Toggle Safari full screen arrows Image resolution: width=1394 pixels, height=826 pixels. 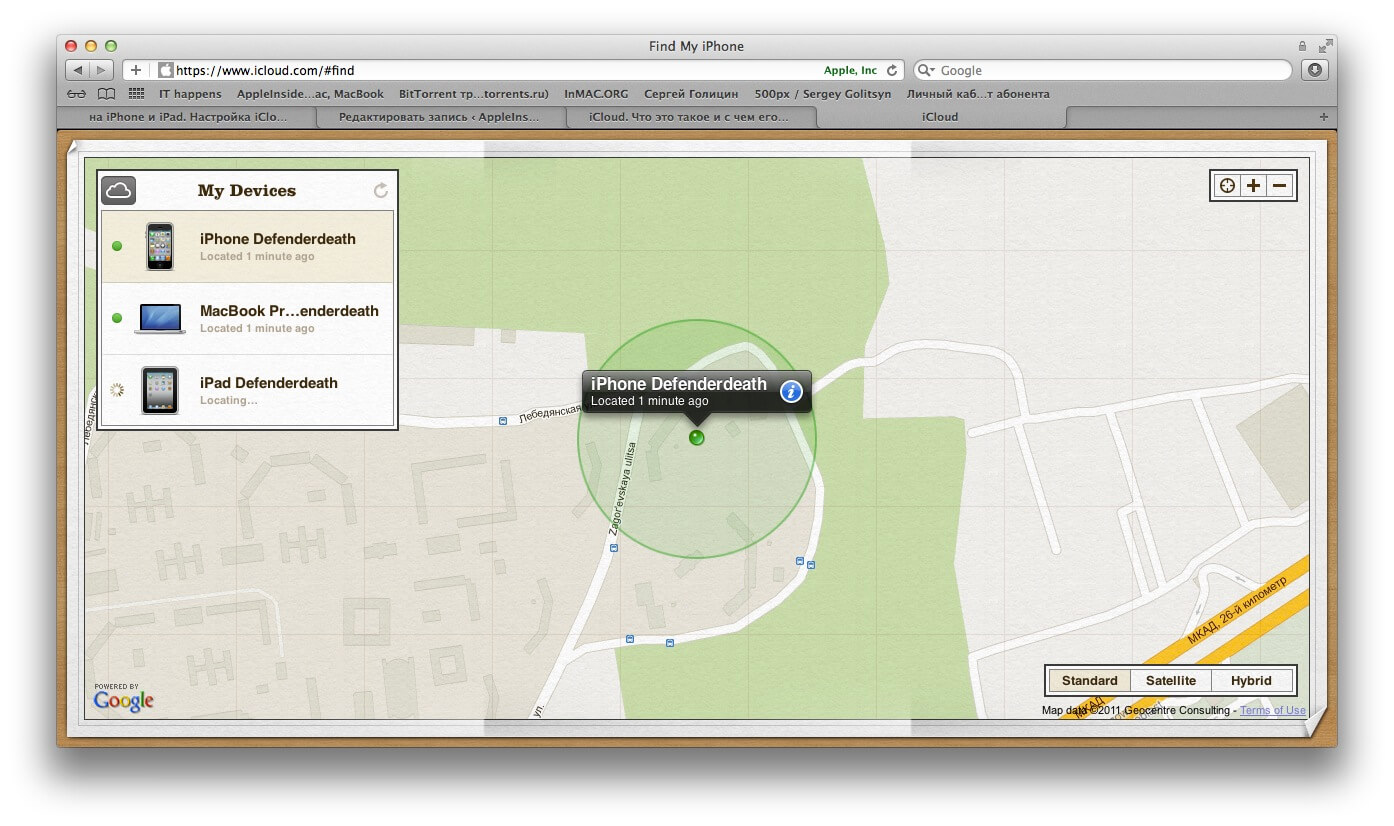tap(1325, 46)
